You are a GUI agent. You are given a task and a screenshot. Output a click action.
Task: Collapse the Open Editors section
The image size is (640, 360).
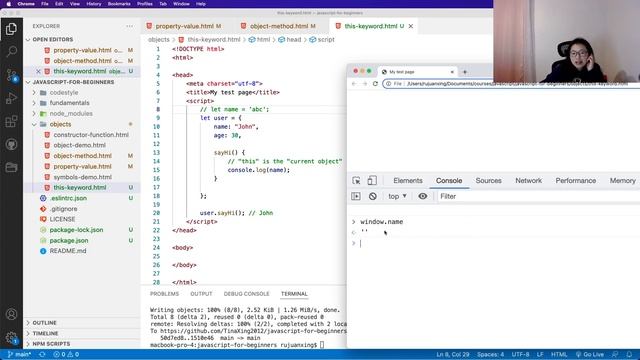click(52, 40)
